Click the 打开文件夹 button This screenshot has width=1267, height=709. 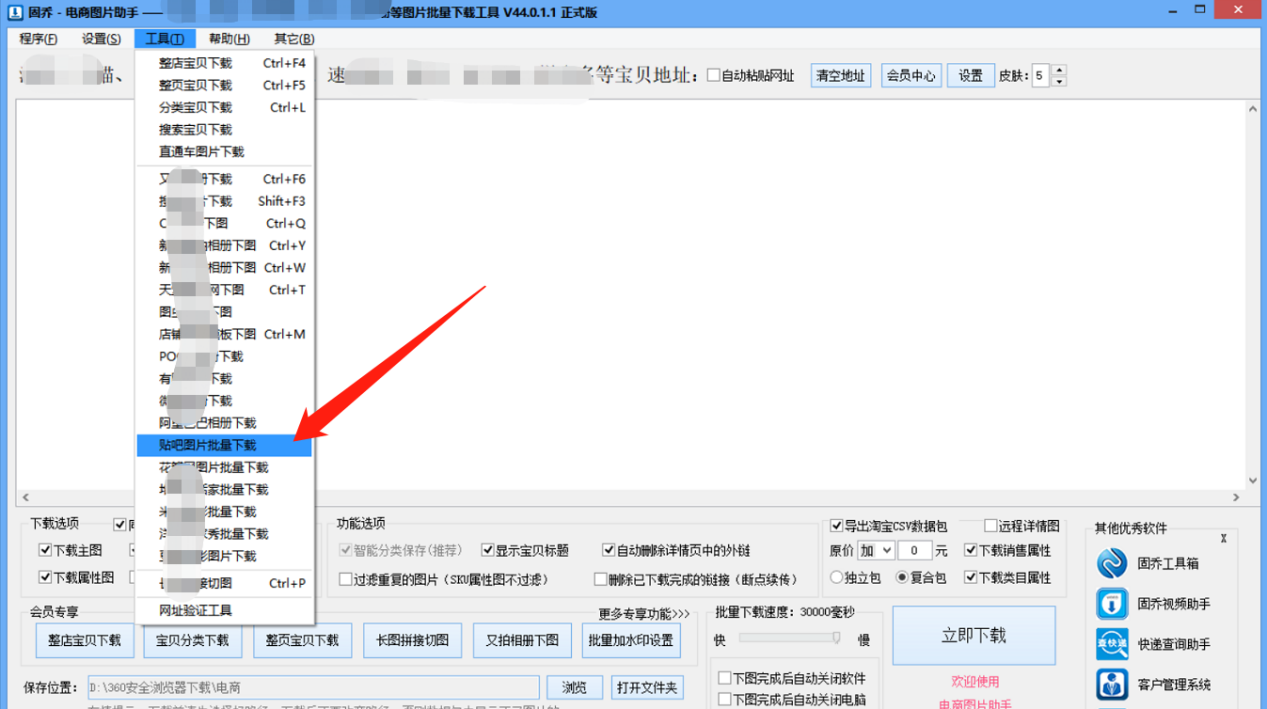point(647,688)
